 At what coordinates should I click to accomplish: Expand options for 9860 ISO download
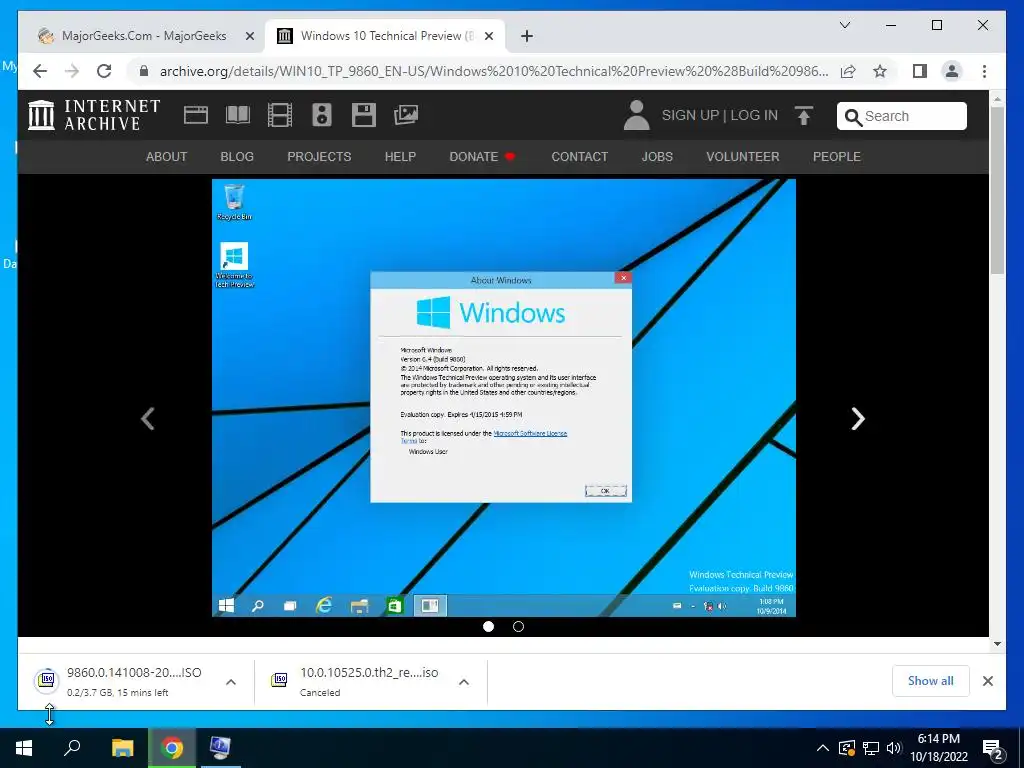click(231, 682)
